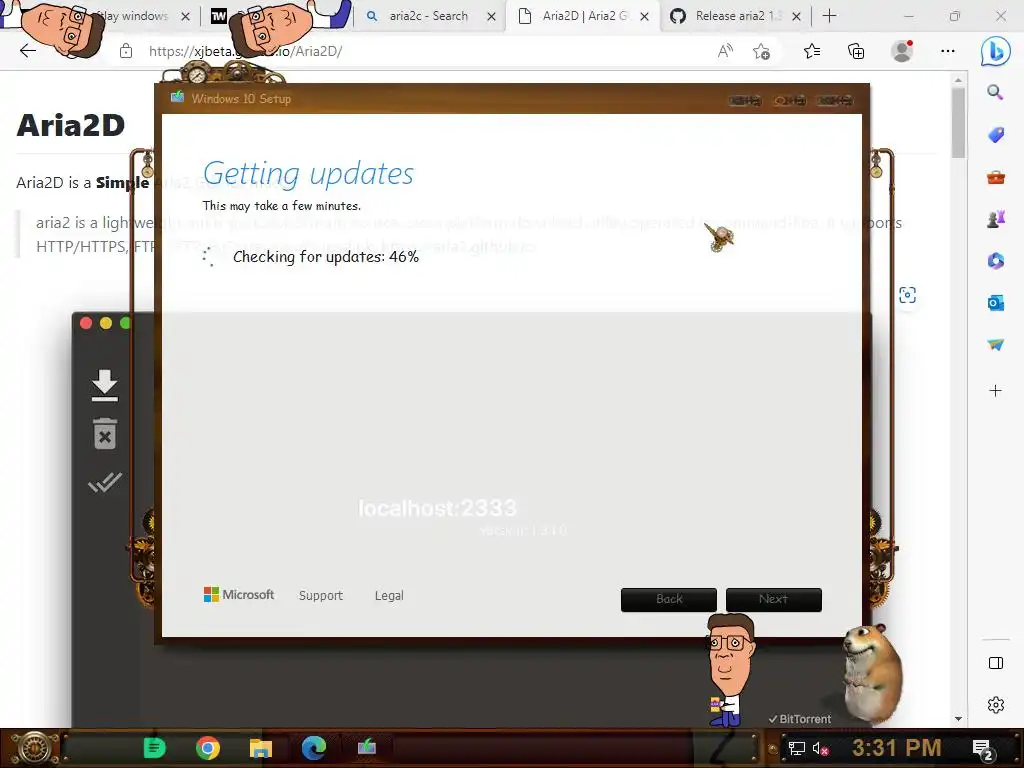Add a sidebar app with plus icon
The height and width of the screenshot is (768, 1024).
[x=995, y=391]
